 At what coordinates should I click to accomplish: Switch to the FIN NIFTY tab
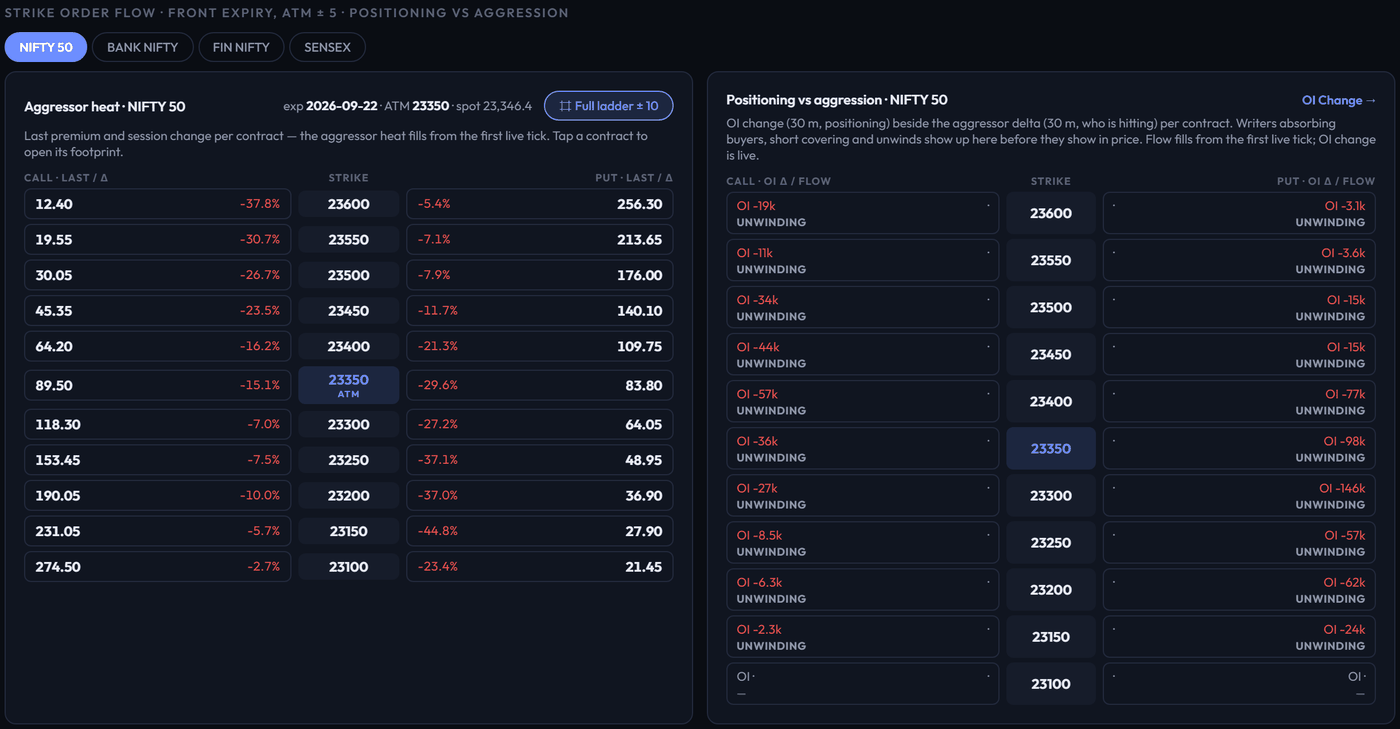pos(241,47)
